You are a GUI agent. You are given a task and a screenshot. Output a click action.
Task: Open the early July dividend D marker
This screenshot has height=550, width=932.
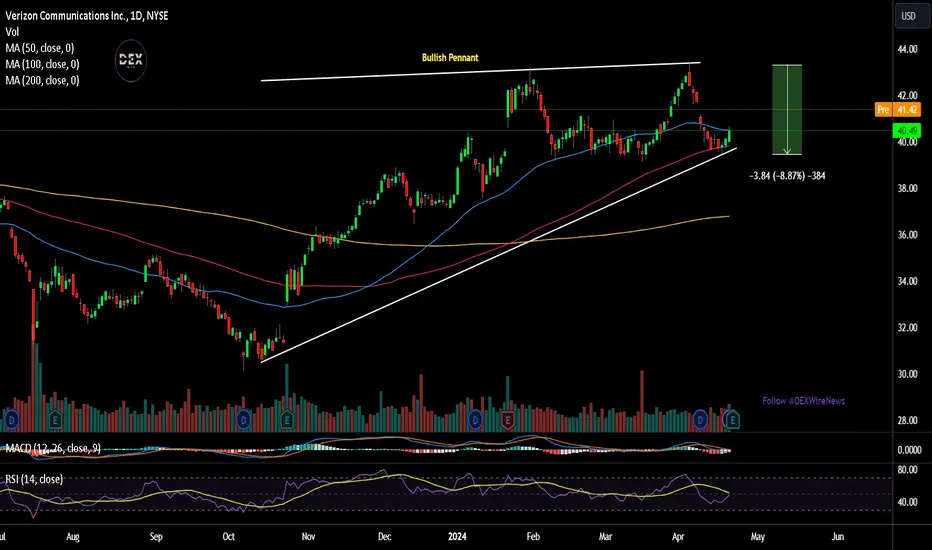pos(11,420)
